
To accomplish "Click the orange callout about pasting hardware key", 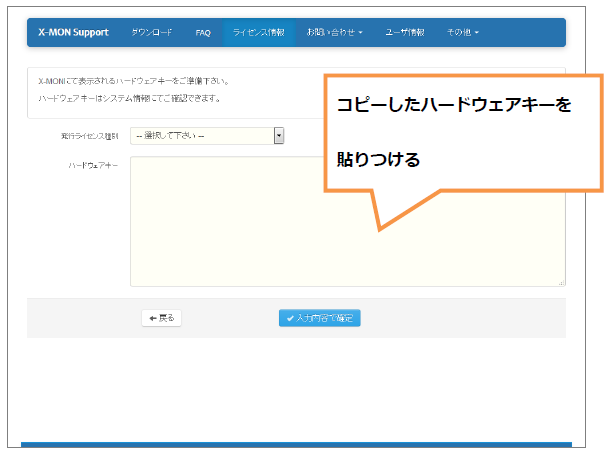I will 464,130.
